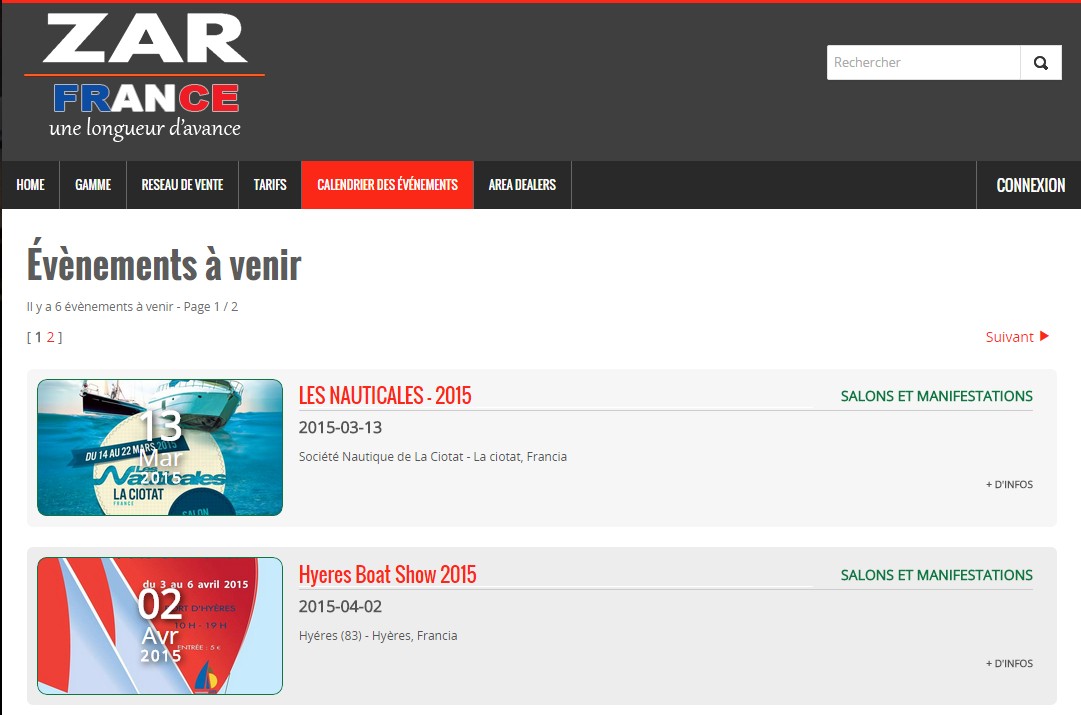The image size is (1081, 715).
Task: Click the Hyéres (83) location text
Action: pos(378,636)
